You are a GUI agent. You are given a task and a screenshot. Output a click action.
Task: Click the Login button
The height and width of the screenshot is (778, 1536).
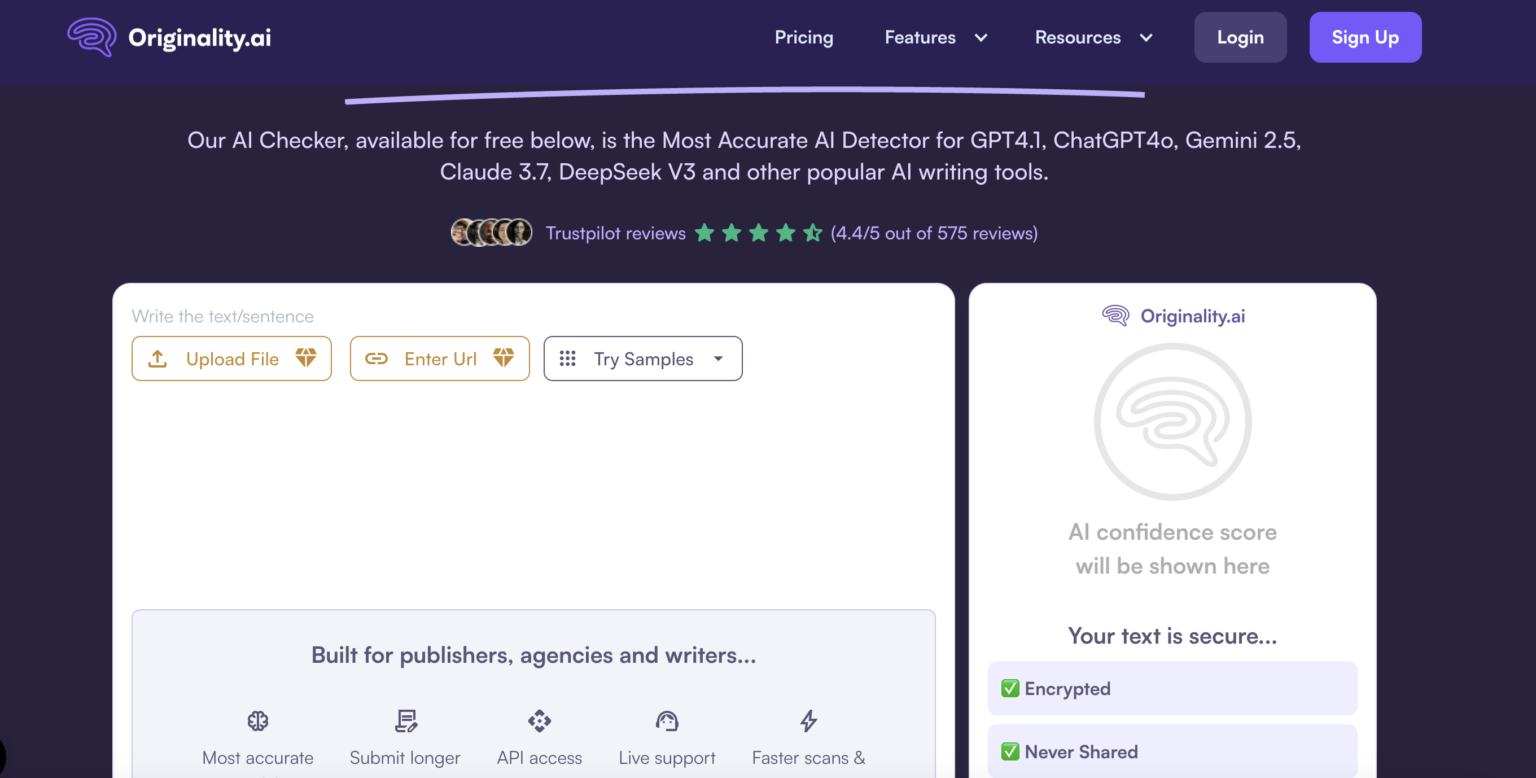[x=1240, y=38]
